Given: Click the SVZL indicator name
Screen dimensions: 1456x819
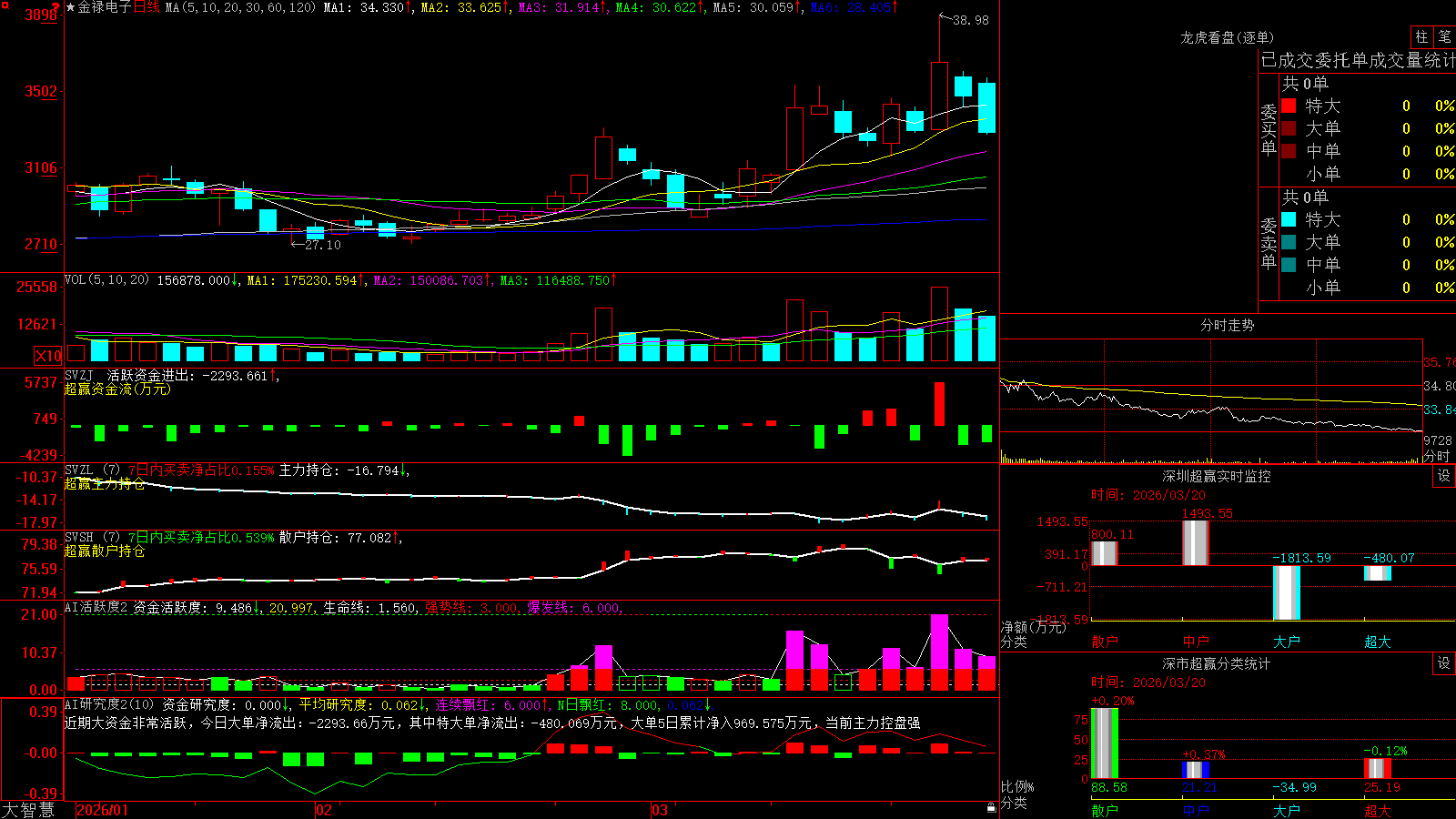Looking at the screenshot, I should point(79,470).
